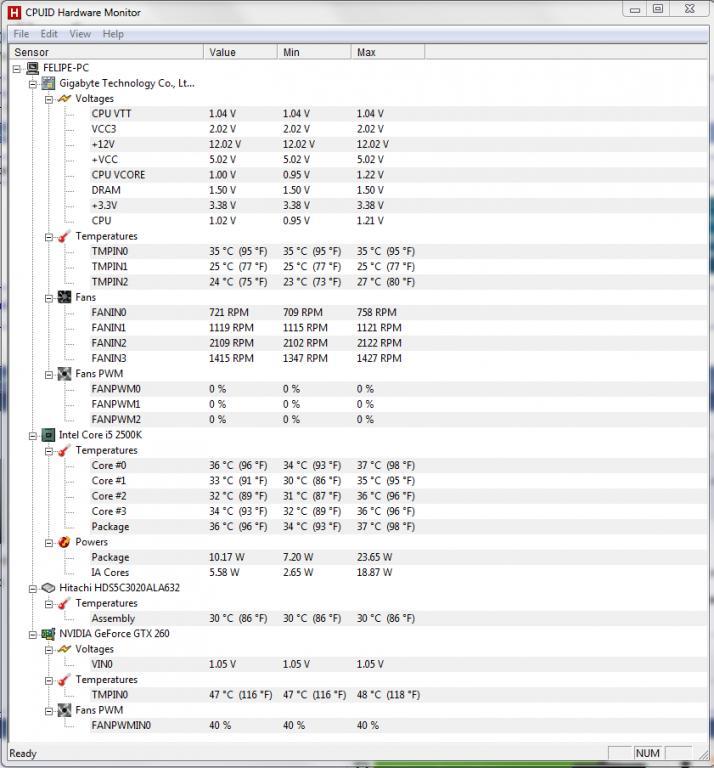This screenshot has width=714, height=768.
Task: Collapse the Hitachi HDS5C3020ALA632 node
Action: [33, 589]
